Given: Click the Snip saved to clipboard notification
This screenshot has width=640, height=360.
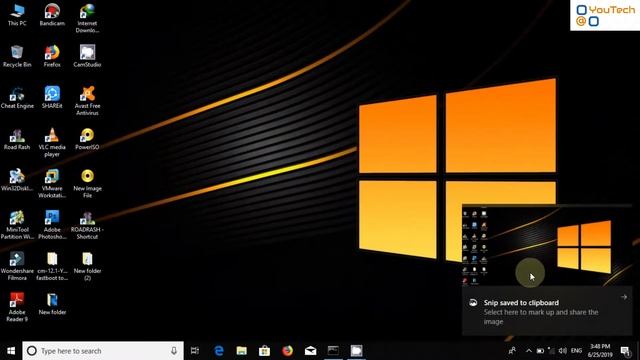Looking at the screenshot, I should click(547, 312).
